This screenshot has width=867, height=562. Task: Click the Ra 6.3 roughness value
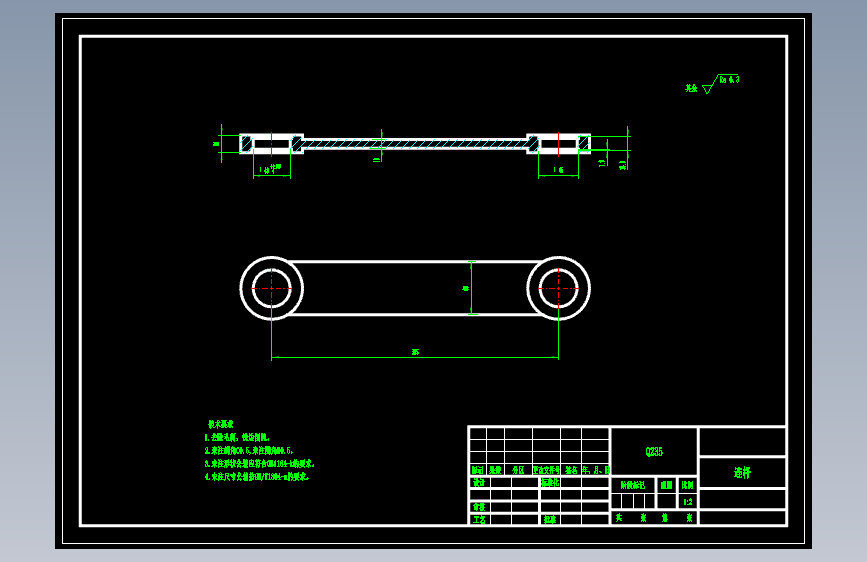(x=729, y=80)
